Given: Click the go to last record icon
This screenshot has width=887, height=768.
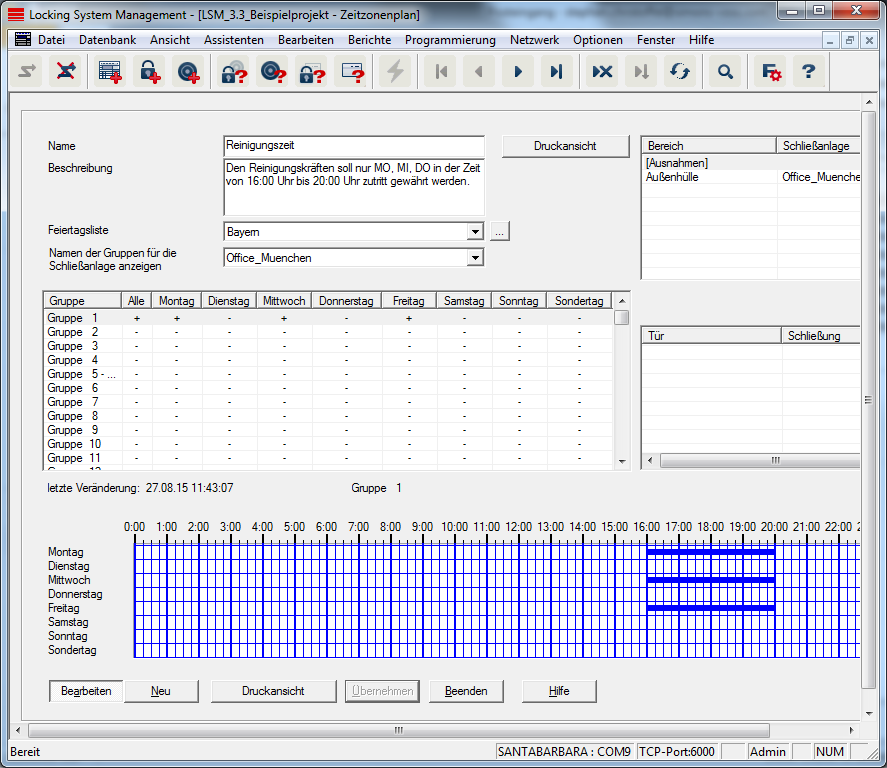Looking at the screenshot, I should click(x=556, y=72).
